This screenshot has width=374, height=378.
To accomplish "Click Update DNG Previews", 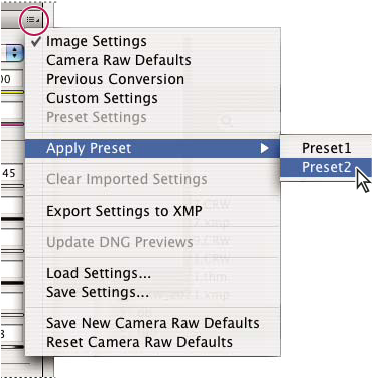I will [x=120, y=242].
